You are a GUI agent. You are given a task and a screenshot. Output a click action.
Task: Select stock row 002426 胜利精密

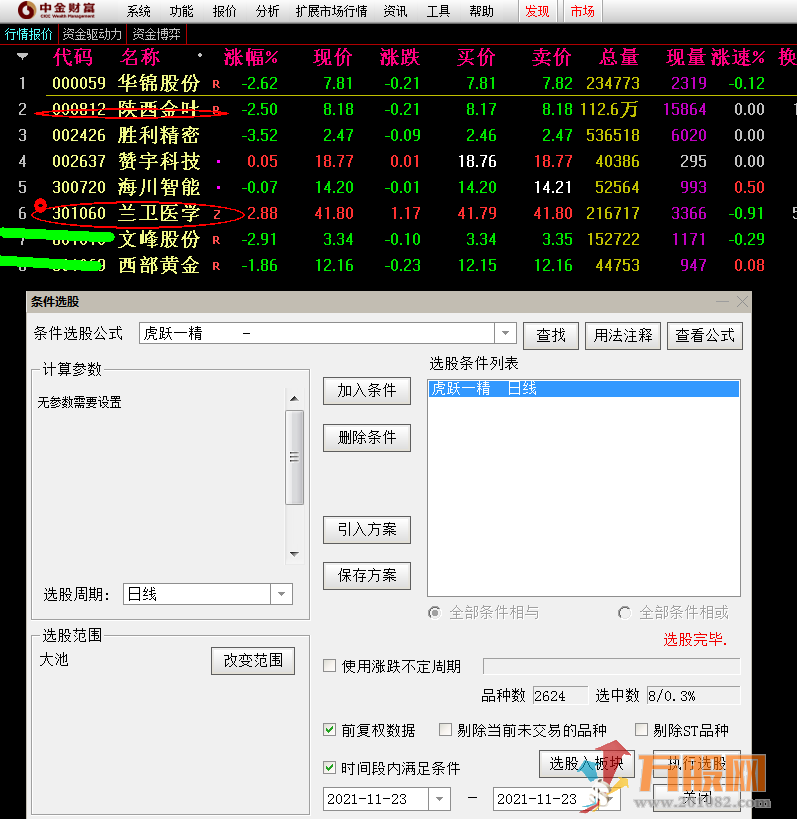(398, 135)
